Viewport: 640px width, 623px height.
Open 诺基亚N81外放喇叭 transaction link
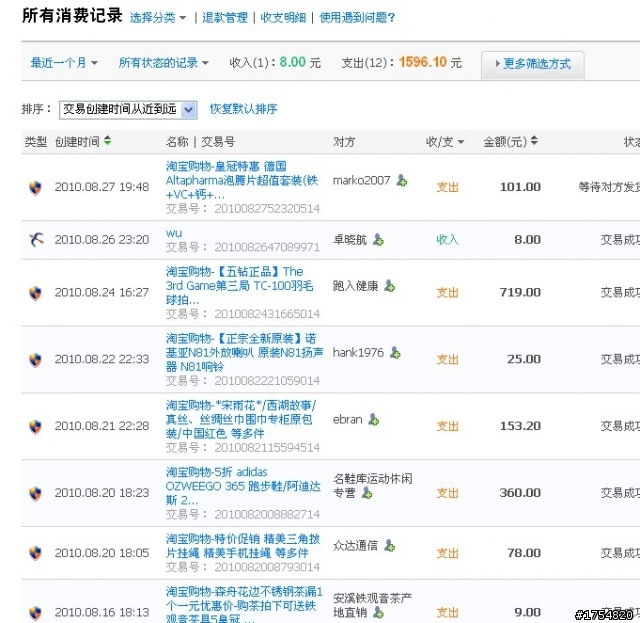point(244,352)
